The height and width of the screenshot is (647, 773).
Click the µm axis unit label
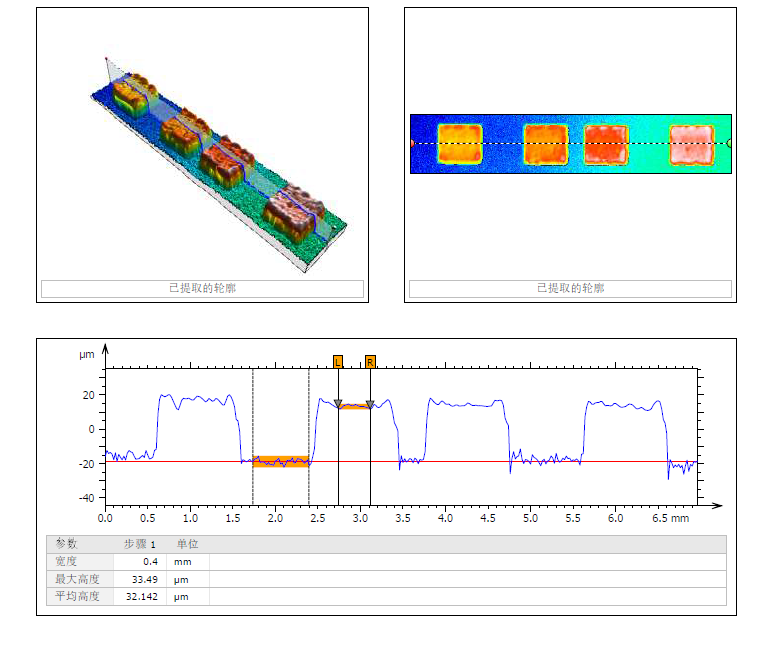pyautogui.click(x=87, y=355)
